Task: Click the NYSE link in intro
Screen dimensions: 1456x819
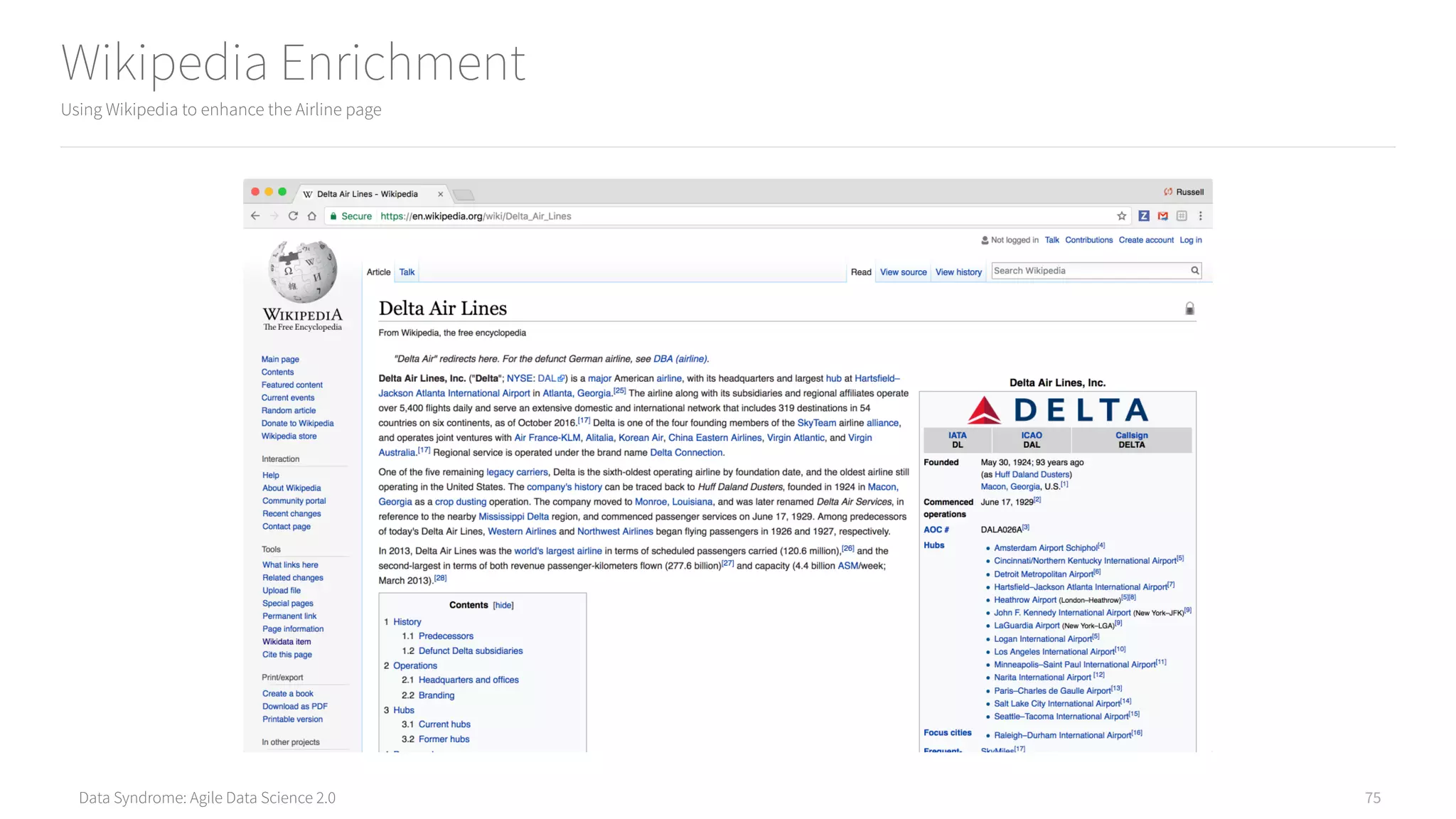Action: point(518,379)
